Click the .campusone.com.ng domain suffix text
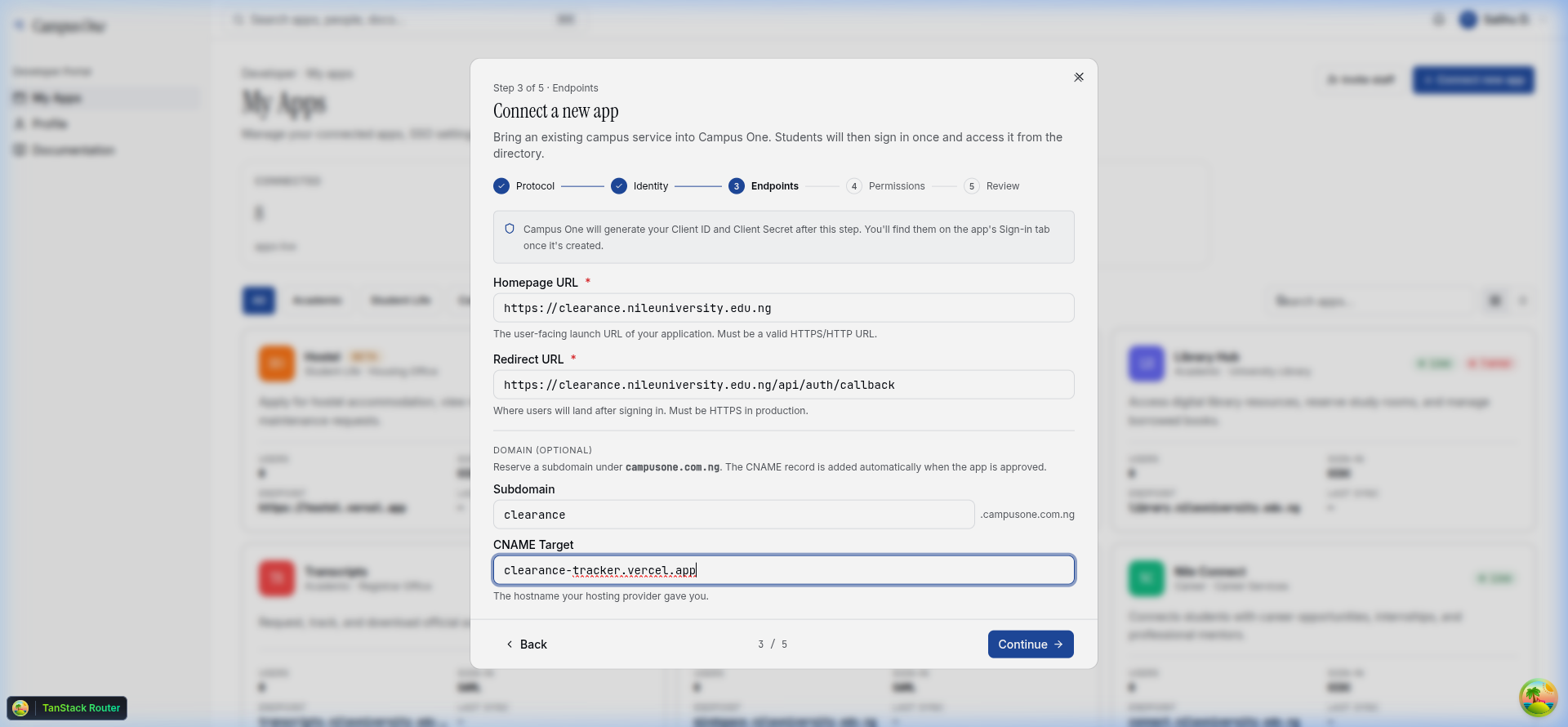The width and height of the screenshot is (1568, 727). 1027,515
